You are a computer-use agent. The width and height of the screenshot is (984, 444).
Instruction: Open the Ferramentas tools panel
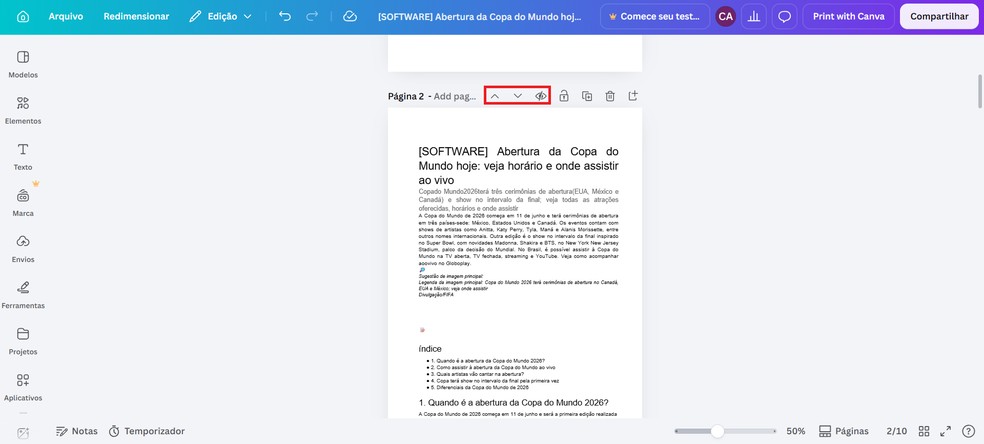tap(23, 295)
